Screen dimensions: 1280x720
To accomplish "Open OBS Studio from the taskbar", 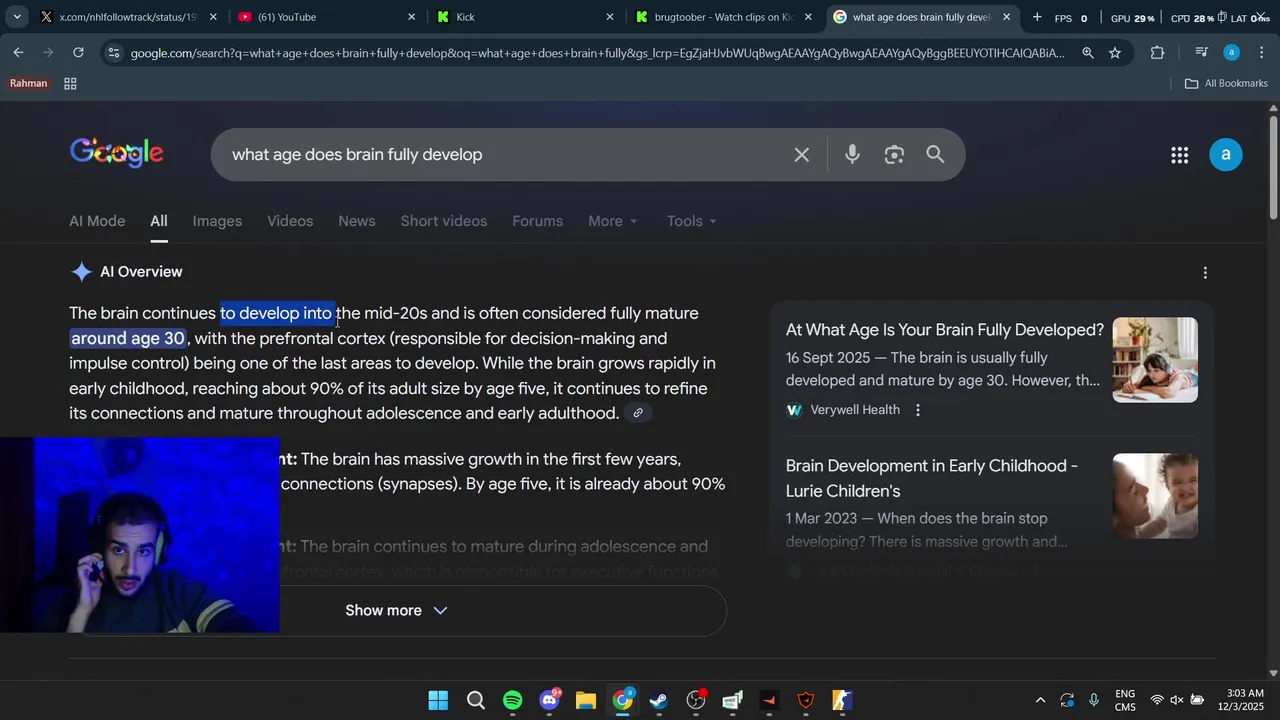I will (696, 700).
